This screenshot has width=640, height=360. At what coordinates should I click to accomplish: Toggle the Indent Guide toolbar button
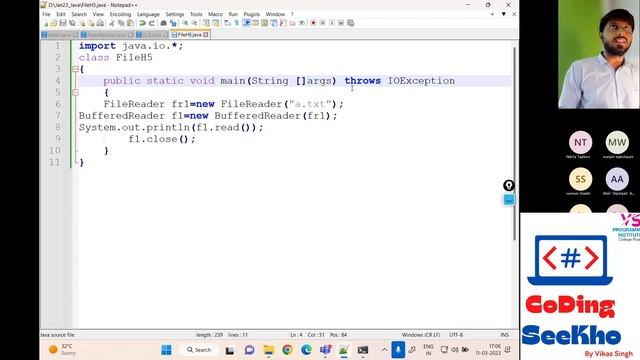247,23
